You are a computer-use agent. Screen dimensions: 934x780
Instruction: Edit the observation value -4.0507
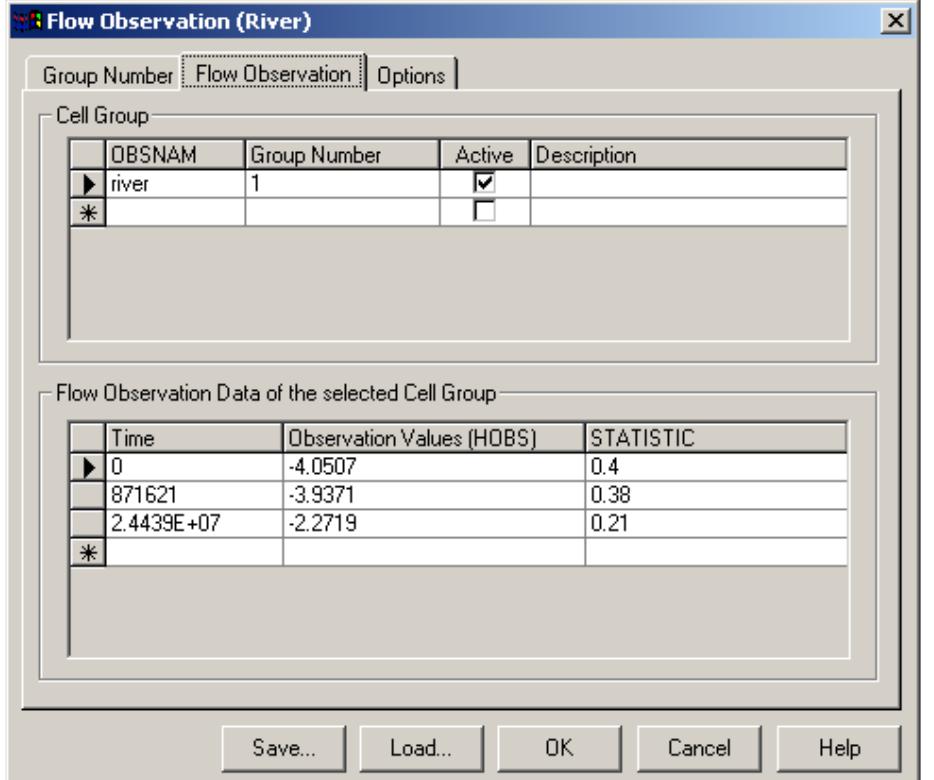pyautogui.click(x=330, y=465)
